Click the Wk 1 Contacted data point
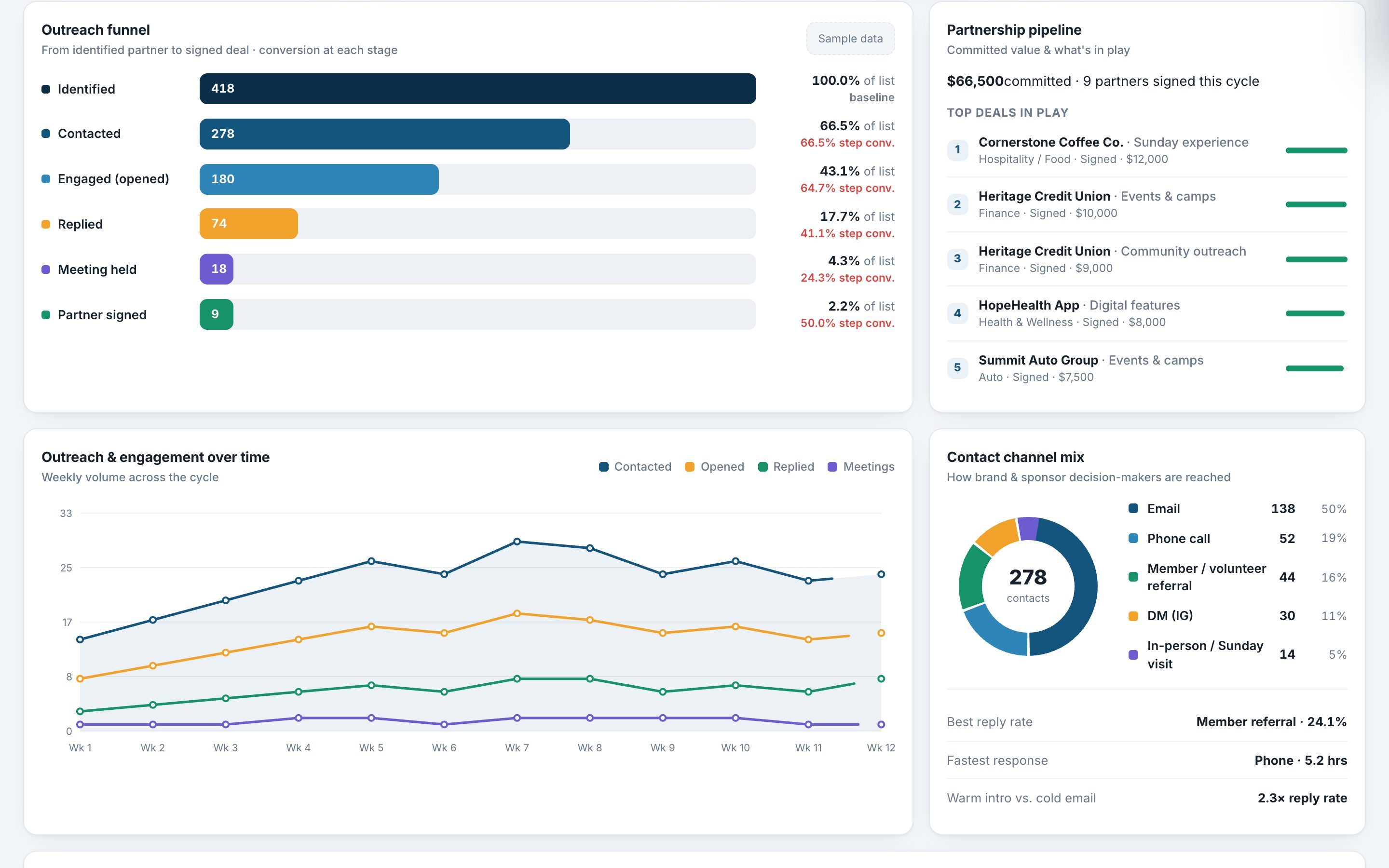 [81, 639]
